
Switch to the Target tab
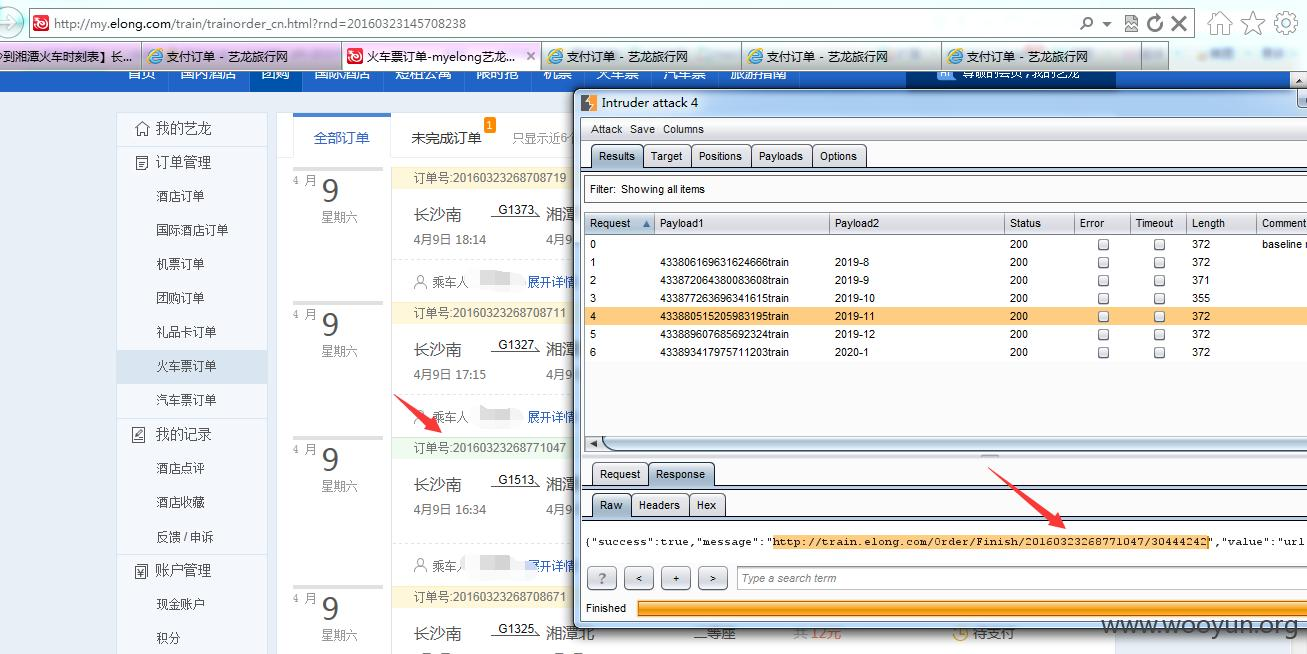[x=666, y=156]
